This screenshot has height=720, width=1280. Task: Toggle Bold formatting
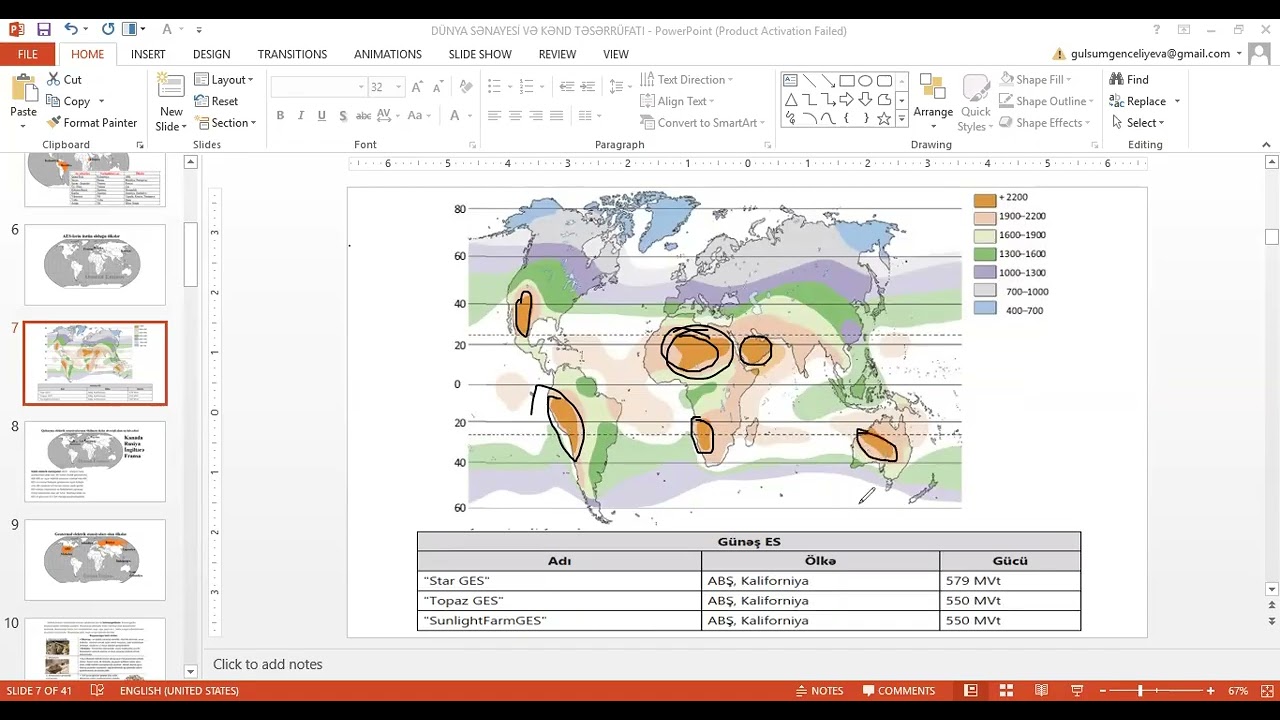pyautogui.click(x=280, y=116)
